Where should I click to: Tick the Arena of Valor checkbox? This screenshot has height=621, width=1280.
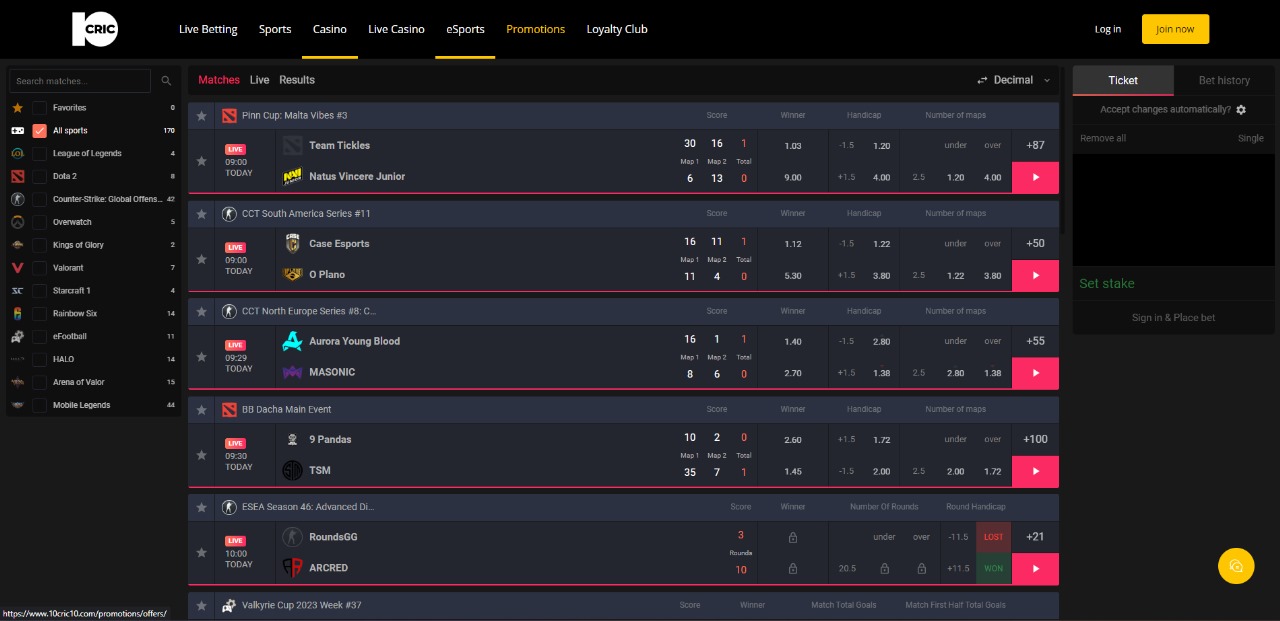[40, 382]
